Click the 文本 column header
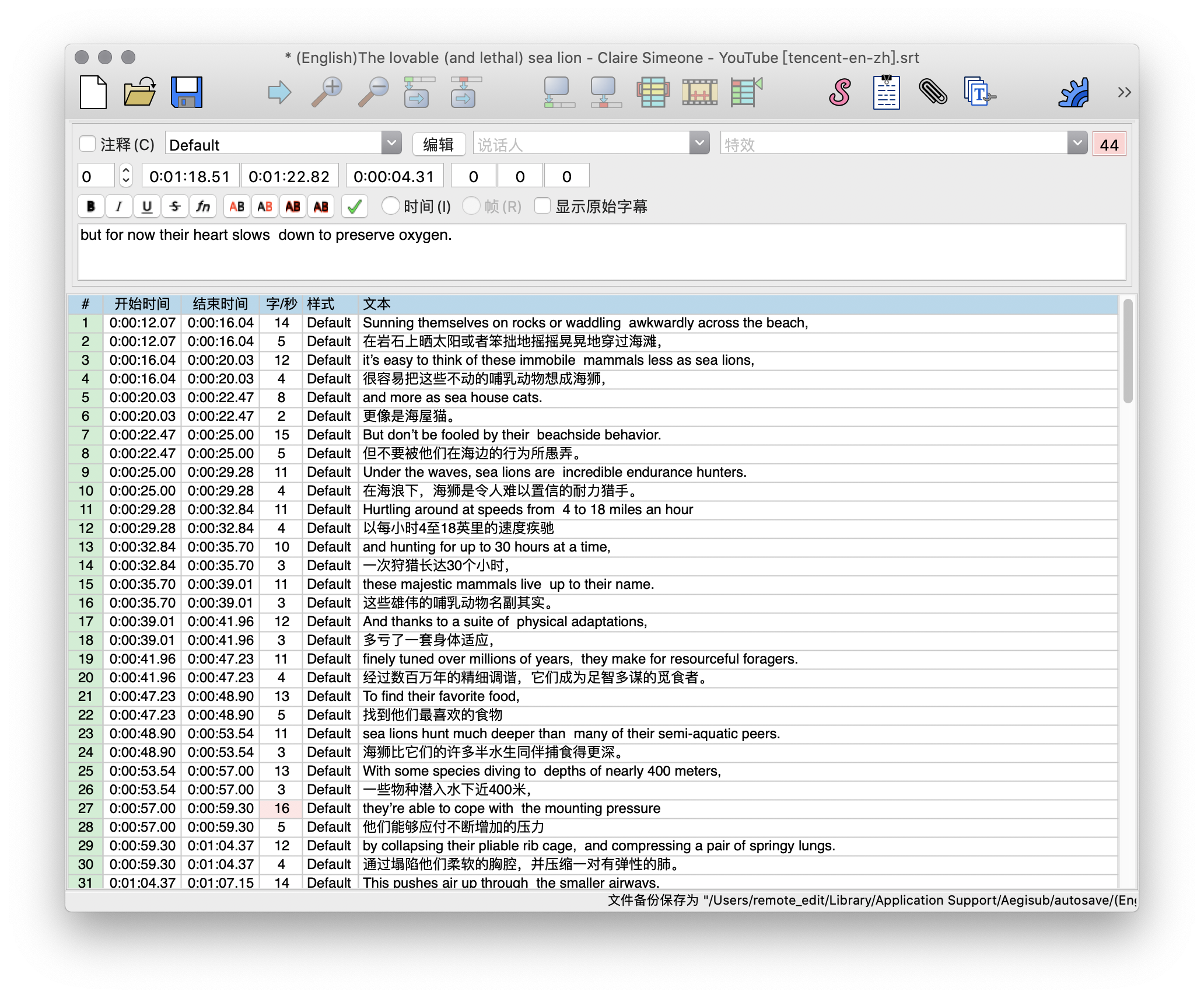1204x998 pixels. [377, 304]
